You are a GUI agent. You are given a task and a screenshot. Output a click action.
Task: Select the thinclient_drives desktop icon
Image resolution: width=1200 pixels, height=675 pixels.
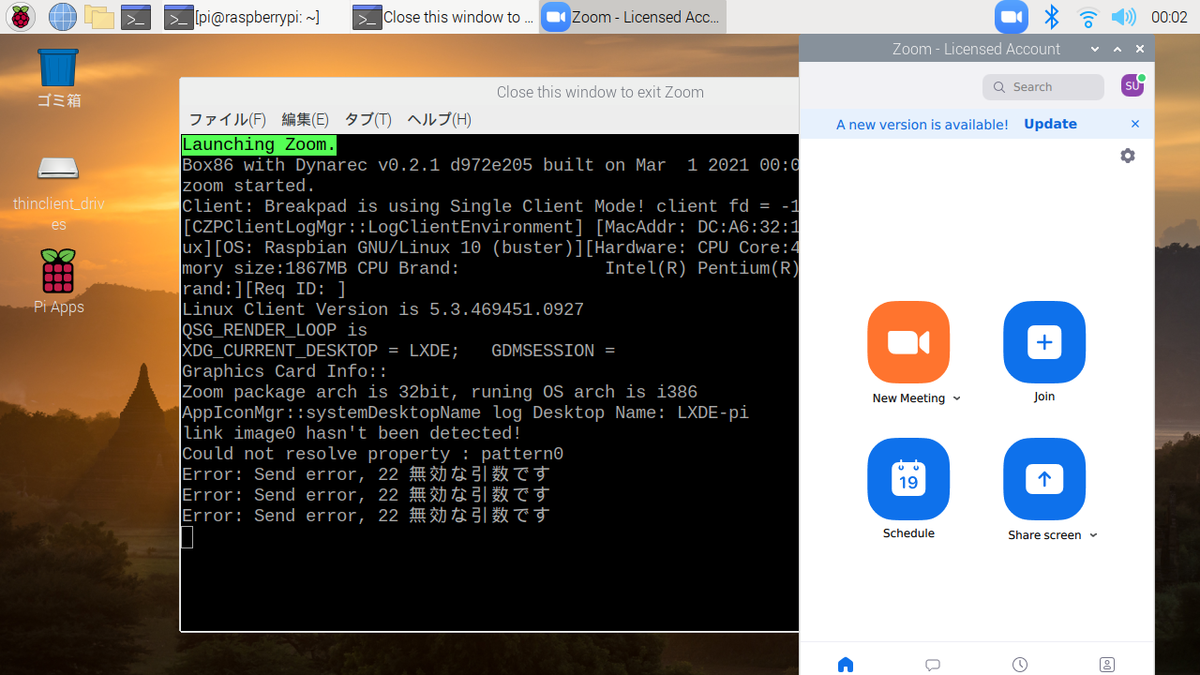58,194
